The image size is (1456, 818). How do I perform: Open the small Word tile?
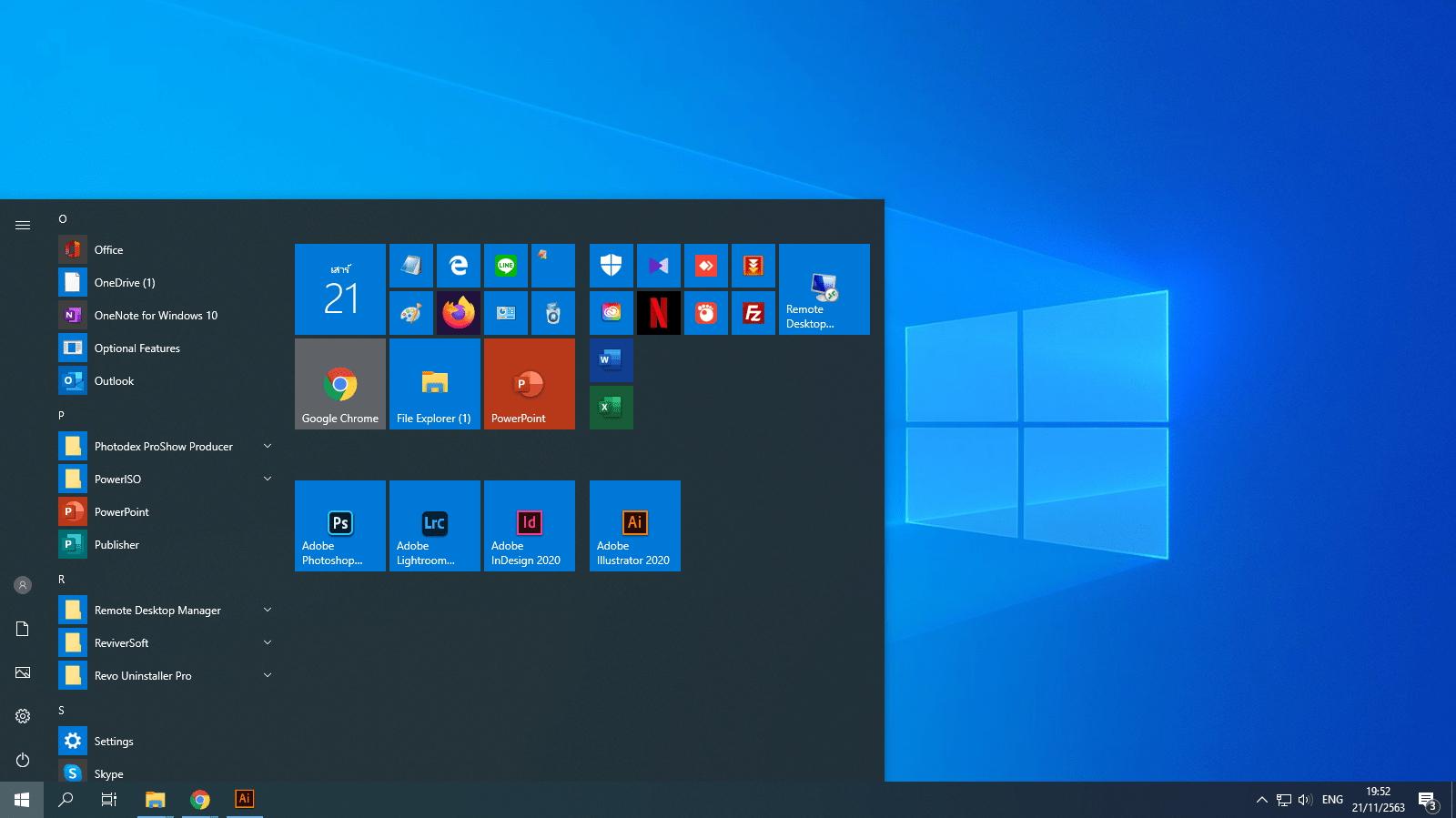click(612, 360)
